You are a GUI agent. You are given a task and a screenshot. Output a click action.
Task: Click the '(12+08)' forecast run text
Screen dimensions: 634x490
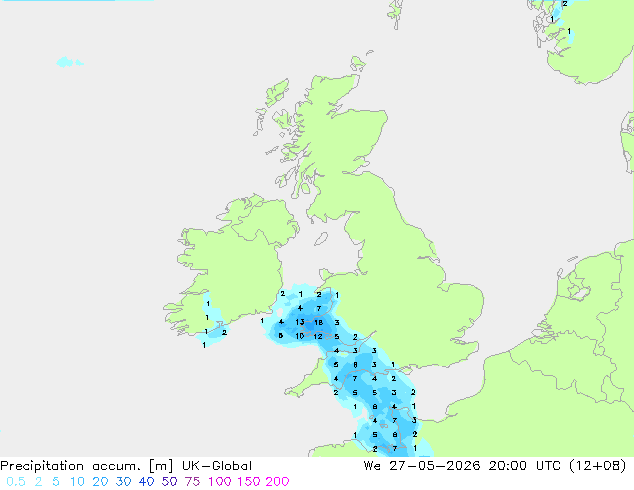coord(598,466)
